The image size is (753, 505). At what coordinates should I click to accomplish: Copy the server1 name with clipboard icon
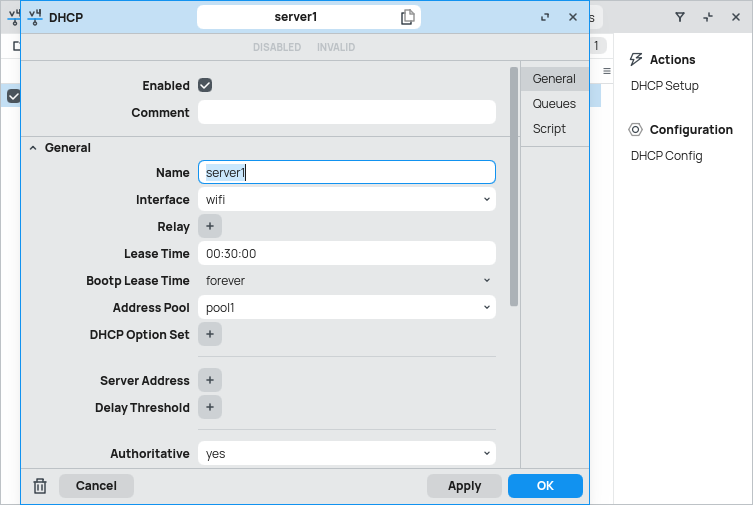click(407, 17)
